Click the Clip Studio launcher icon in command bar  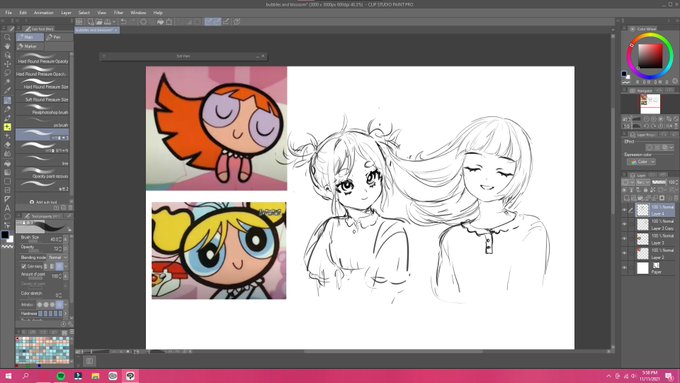tap(79, 21)
